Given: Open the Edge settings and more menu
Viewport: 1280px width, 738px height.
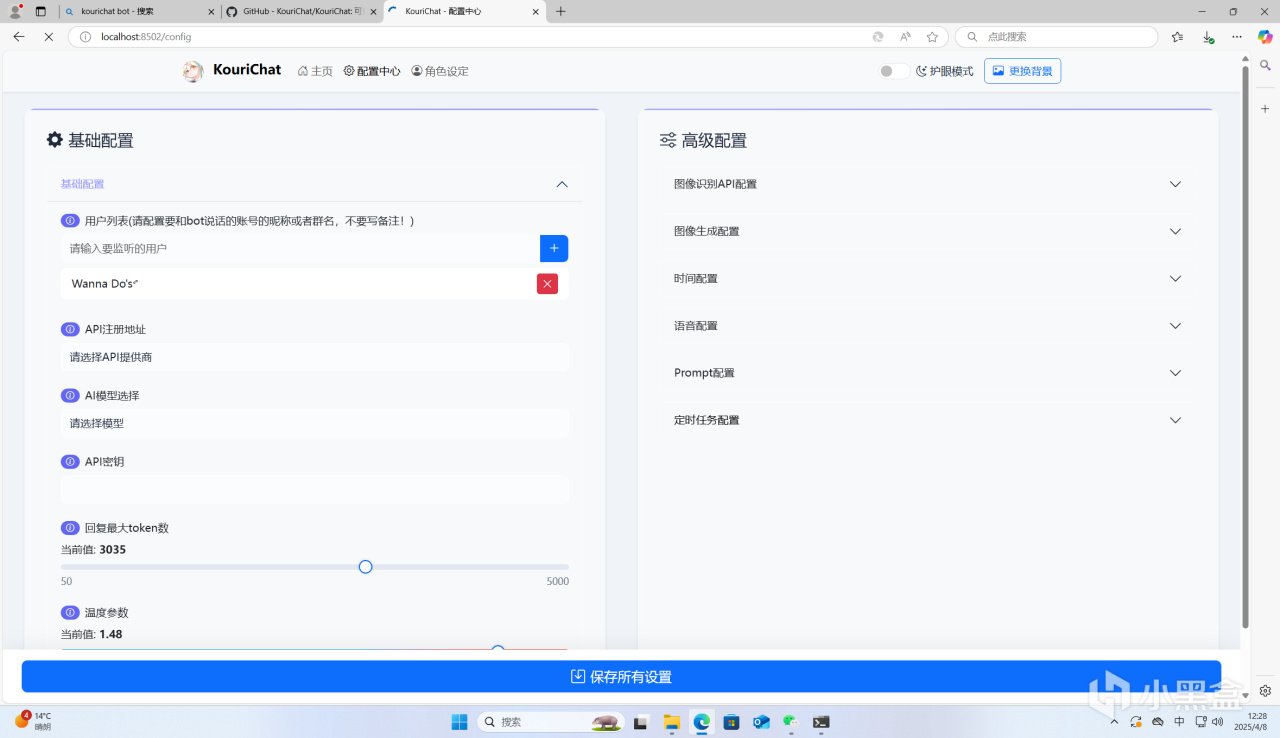Looking at the screenshot, I should (1238, 37).
